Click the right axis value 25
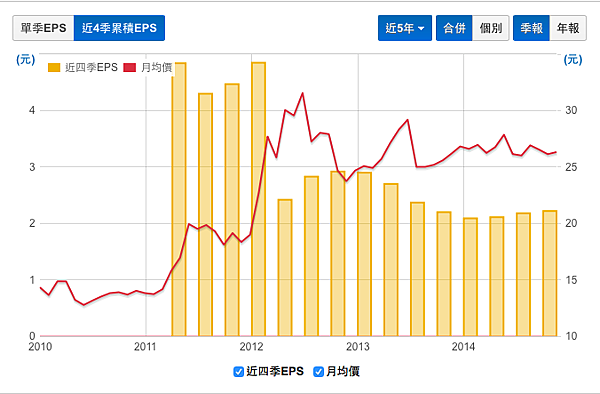 (x=571, y=167)
